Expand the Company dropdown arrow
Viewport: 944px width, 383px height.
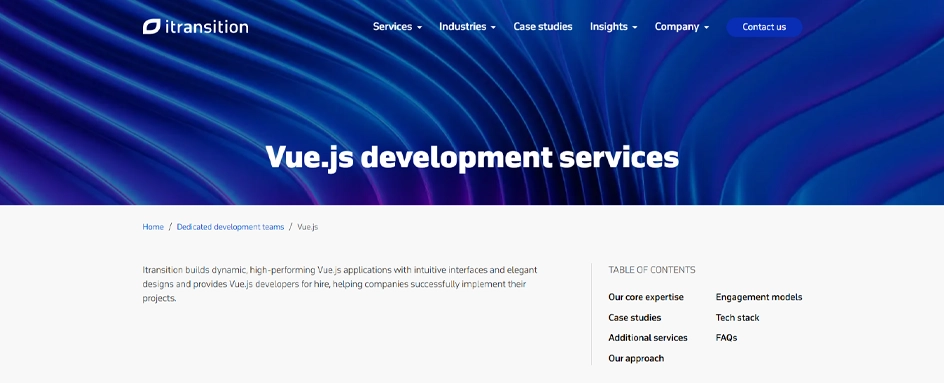pyautogui.click(x=706, y=28)
